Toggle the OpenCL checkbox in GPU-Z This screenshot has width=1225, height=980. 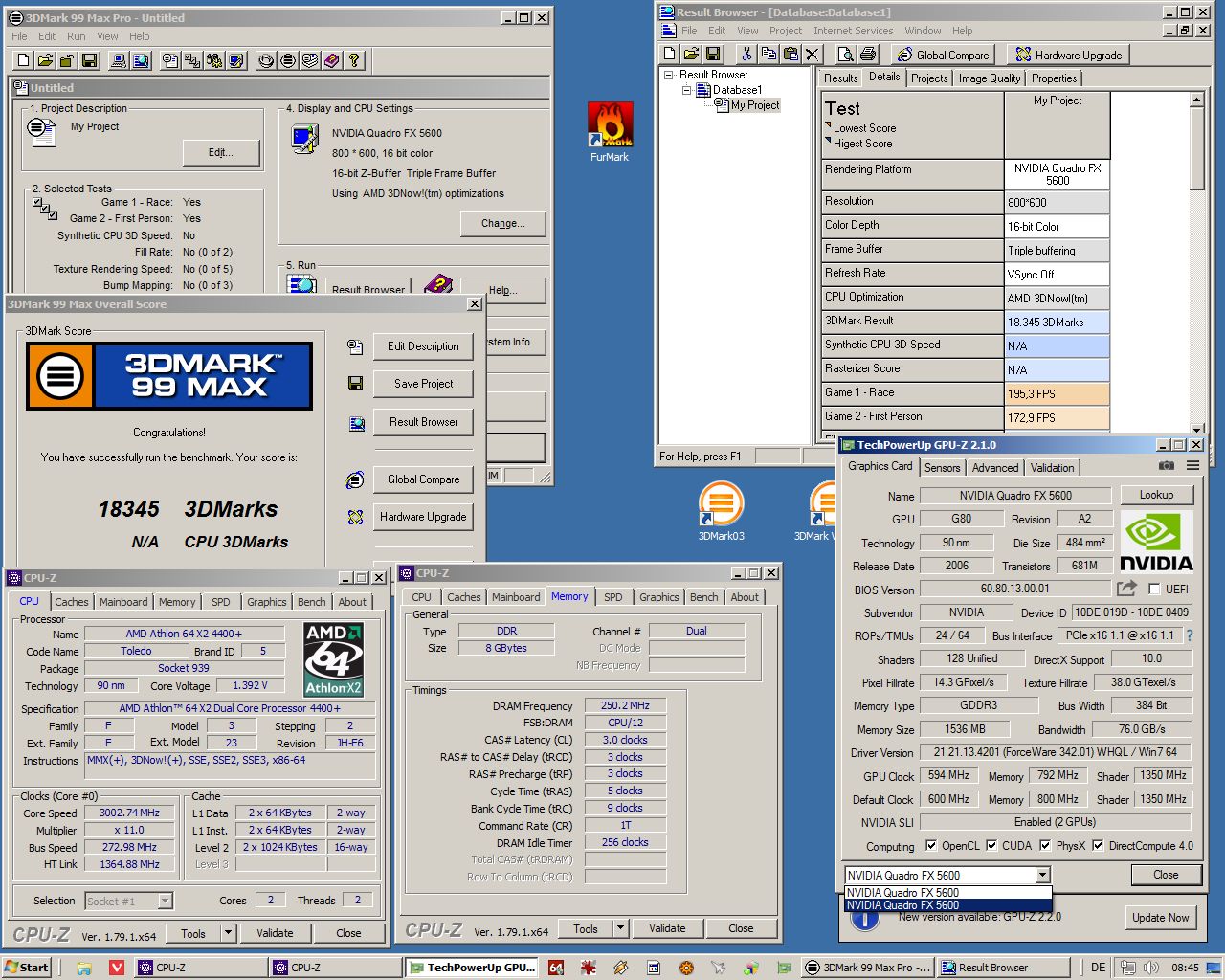point(931,846)
